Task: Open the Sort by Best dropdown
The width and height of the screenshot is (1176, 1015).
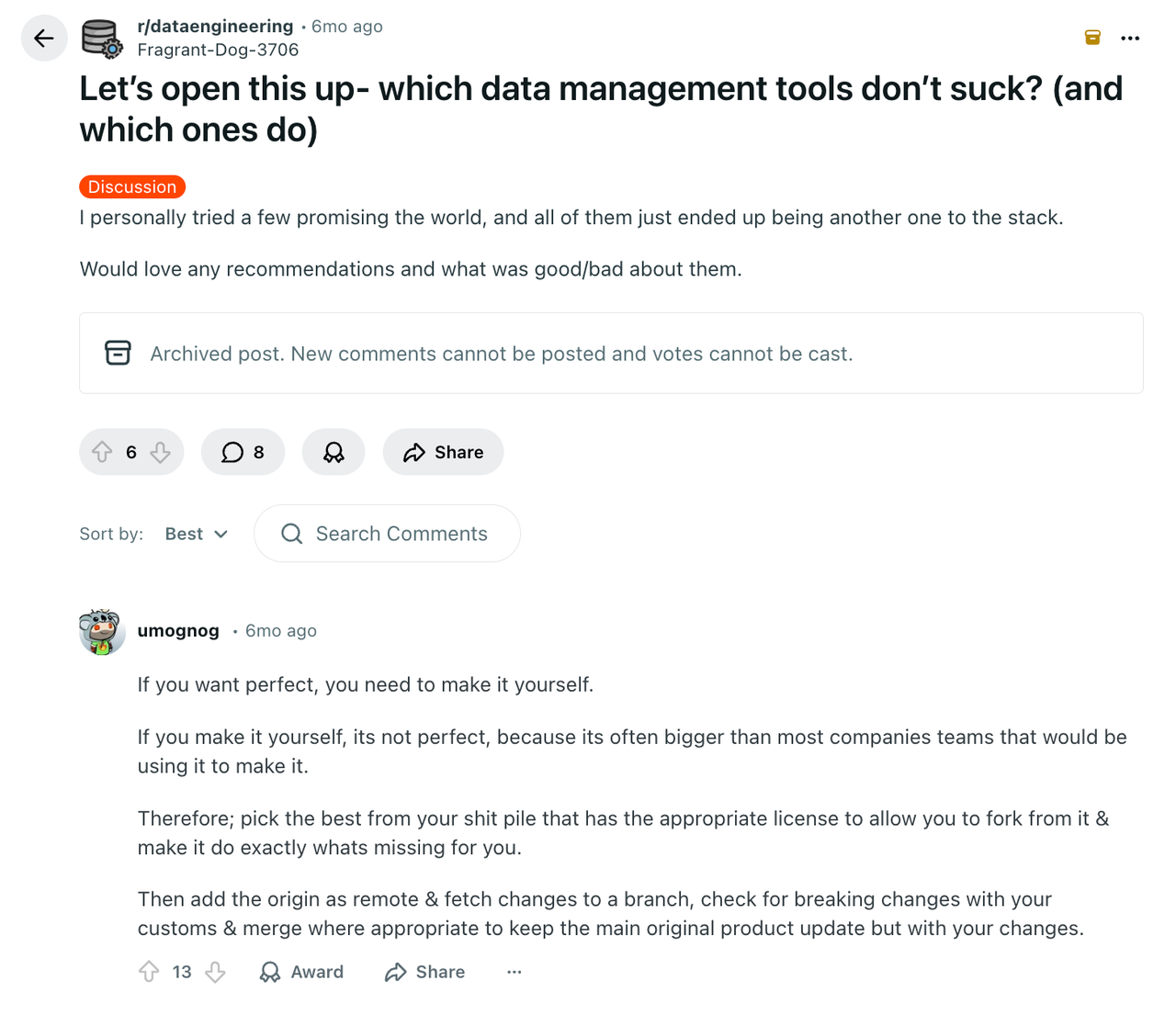Action: [196, 534]
